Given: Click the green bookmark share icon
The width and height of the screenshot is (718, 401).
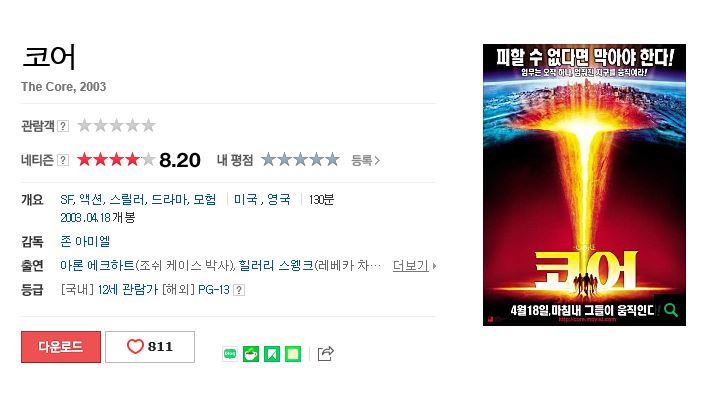Looking at the screenshot, I should pyautogui.click(x=272, y=354).
